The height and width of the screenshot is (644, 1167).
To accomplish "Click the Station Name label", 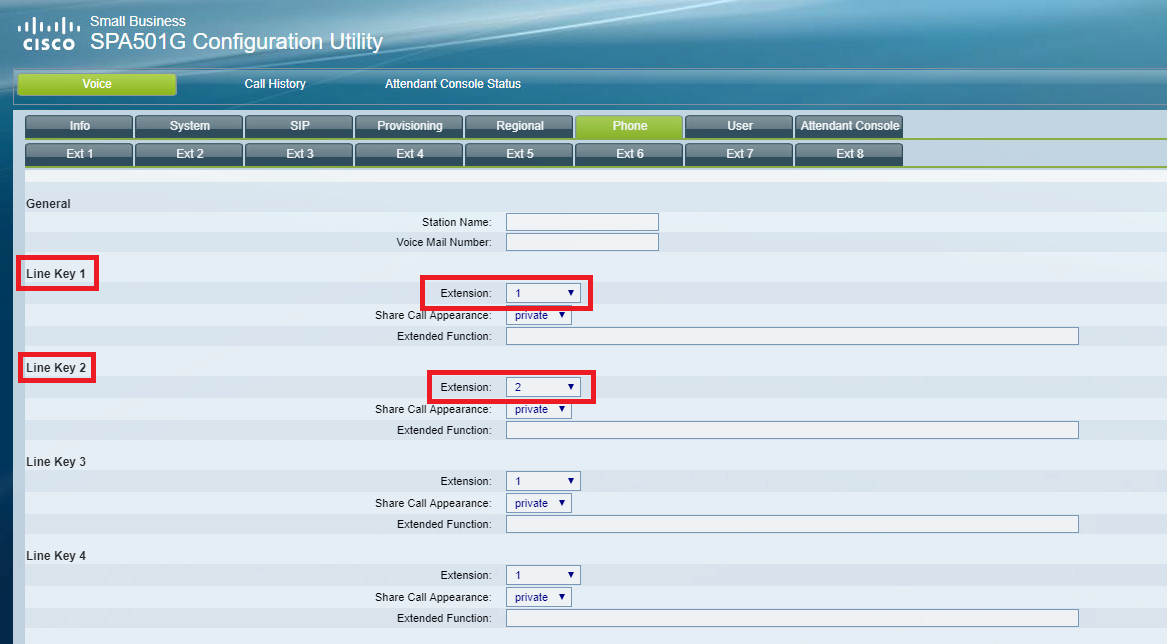I will pos(456,222).
